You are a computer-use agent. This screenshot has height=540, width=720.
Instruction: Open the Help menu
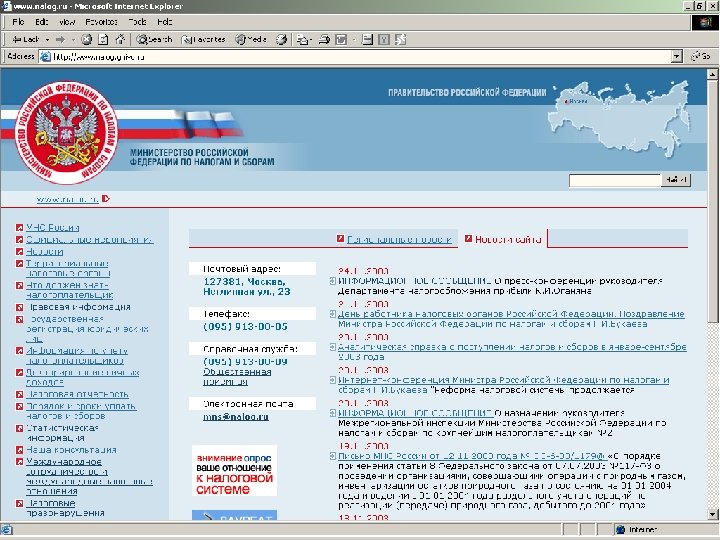point(164,22)
